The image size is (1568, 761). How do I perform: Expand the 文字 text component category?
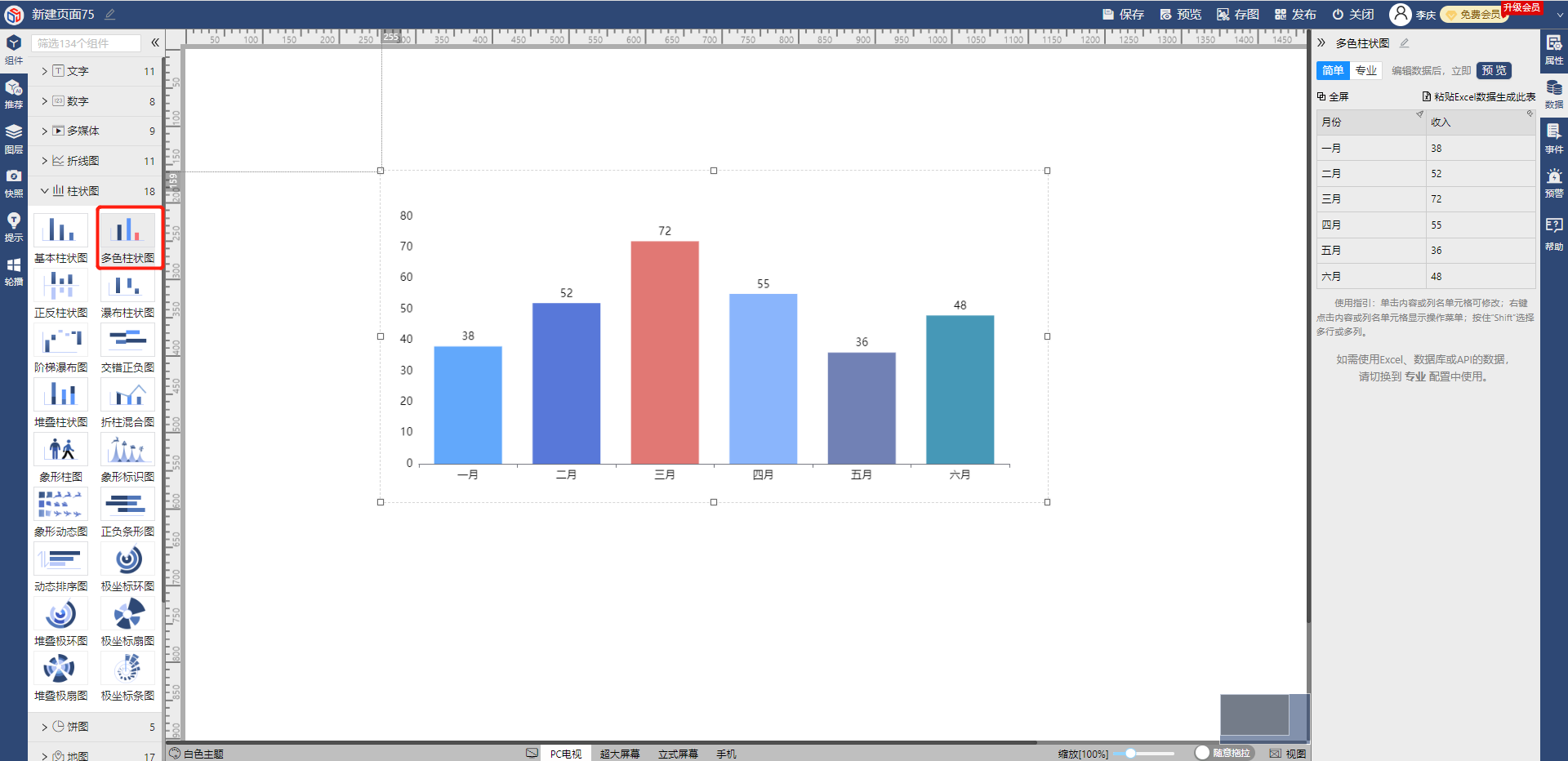(x=96, y=71)
